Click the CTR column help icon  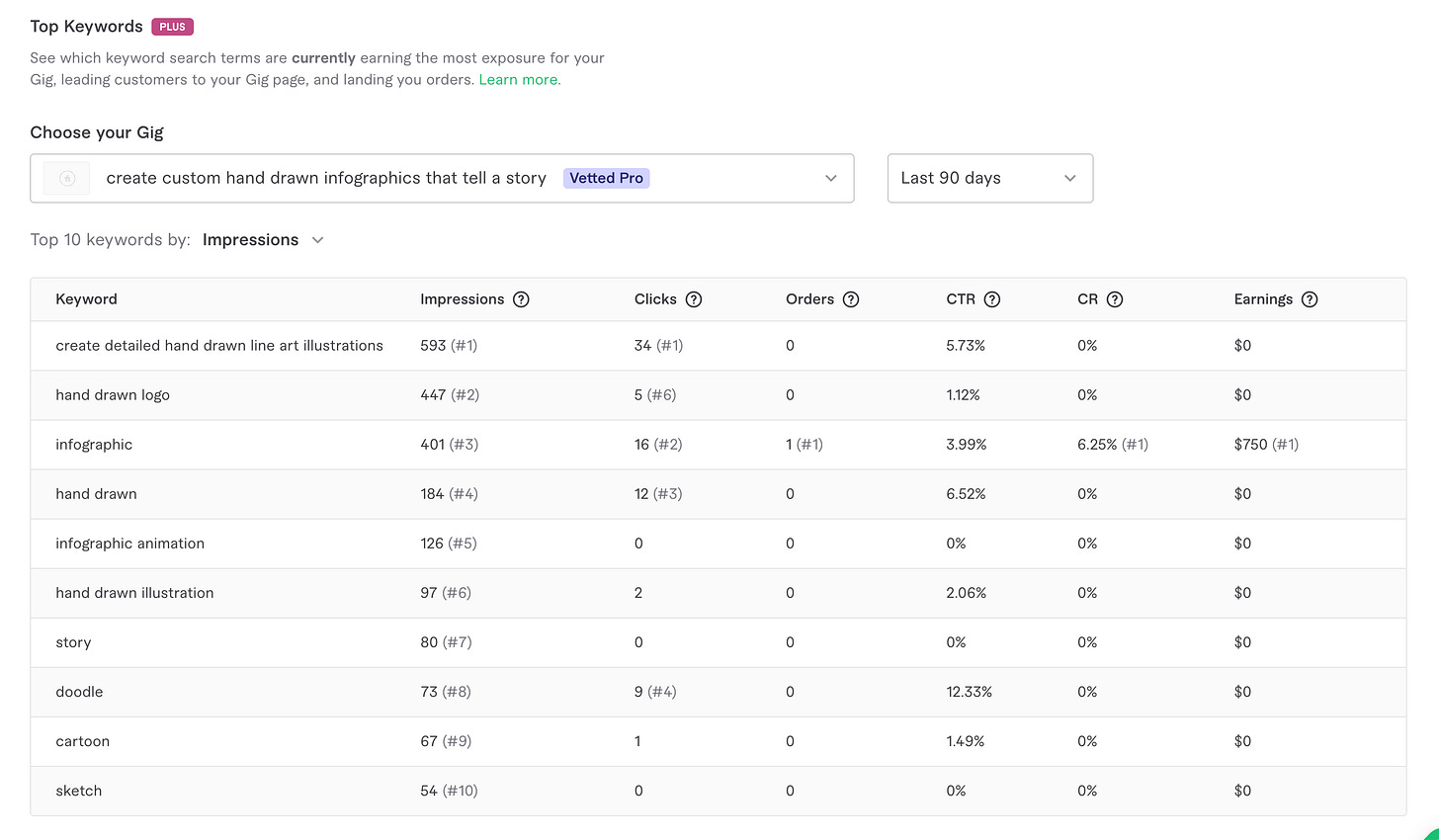pos(992,299)
